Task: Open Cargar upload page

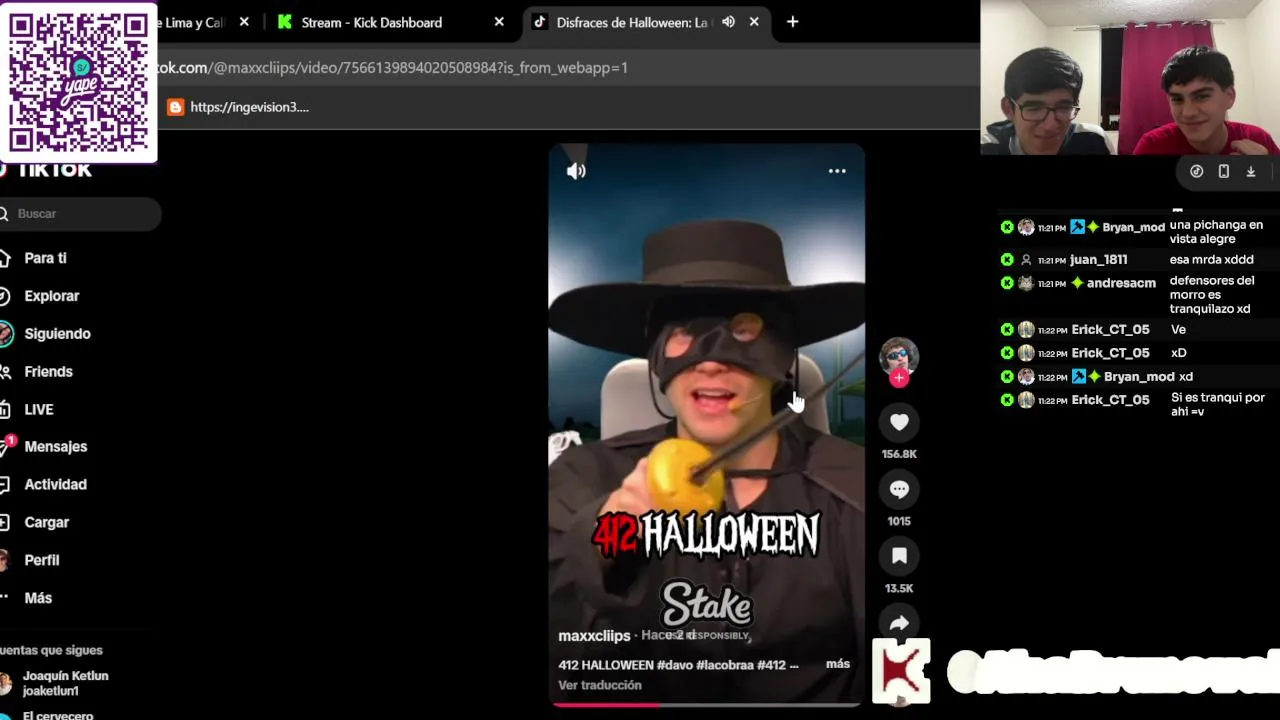Action: click(46, 523)
